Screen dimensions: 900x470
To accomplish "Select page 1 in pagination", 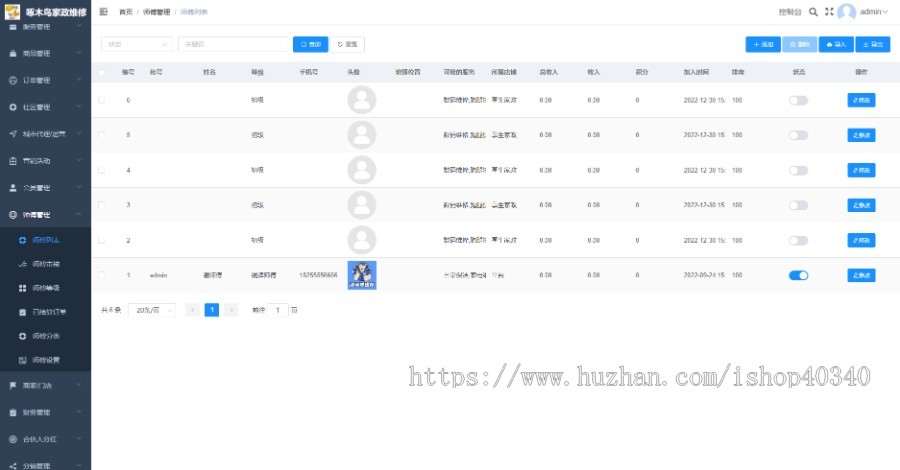I will [212, 310].
